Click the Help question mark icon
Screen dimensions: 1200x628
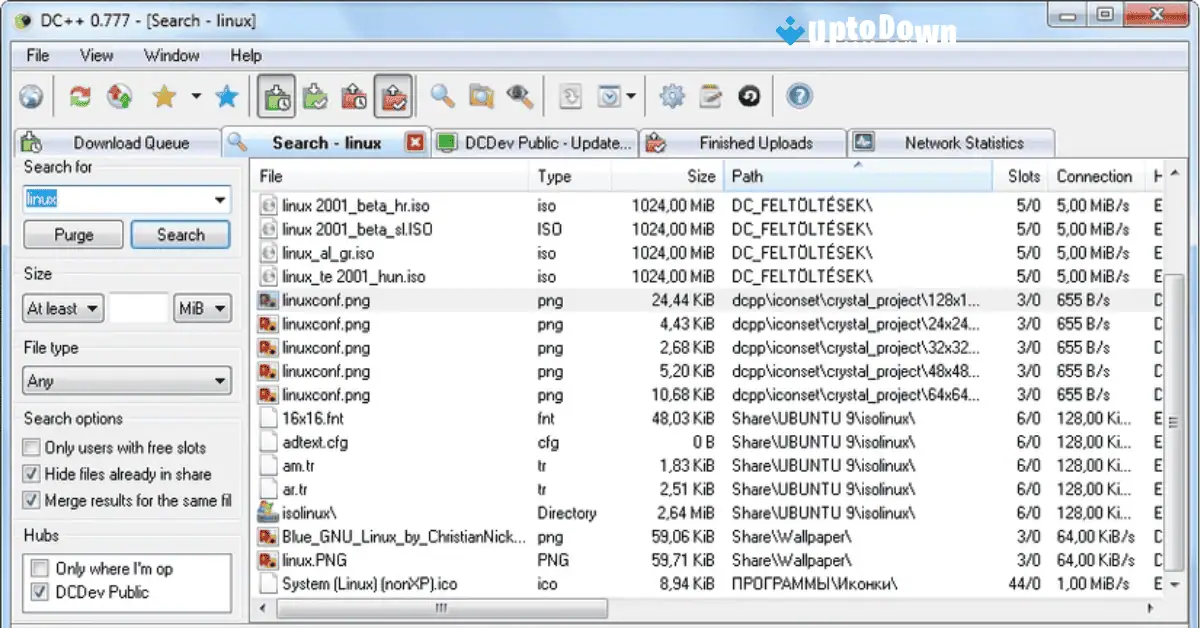pyautogui.click(x=797, y=96)
